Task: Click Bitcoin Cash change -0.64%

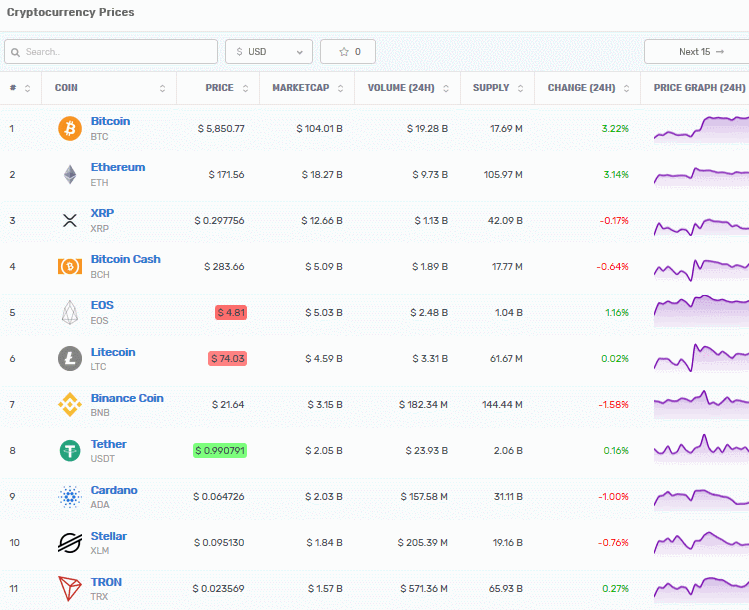Action: click(x=612, y=266)
